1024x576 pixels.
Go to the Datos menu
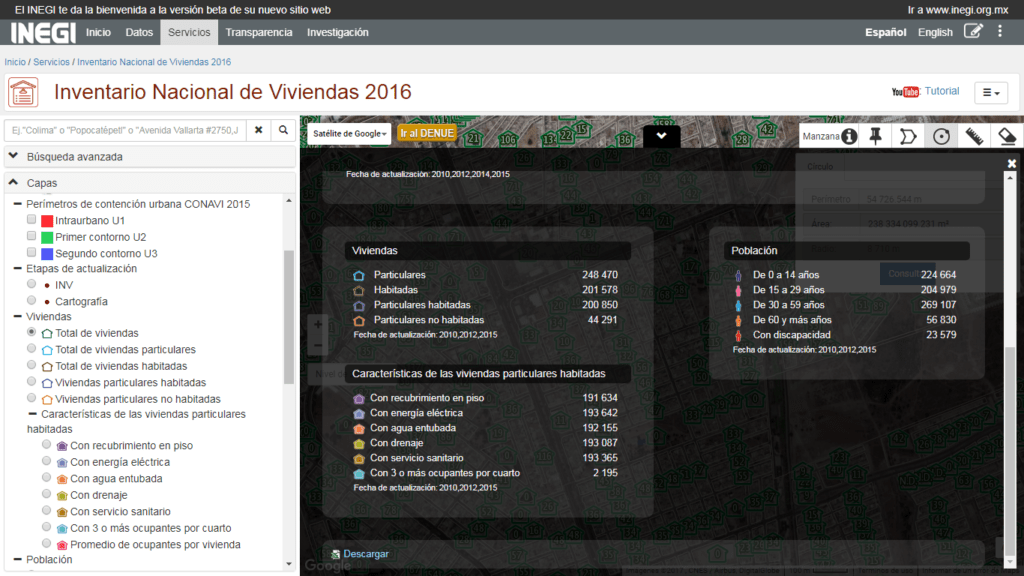pyautogui.click(x=139, y=32)
